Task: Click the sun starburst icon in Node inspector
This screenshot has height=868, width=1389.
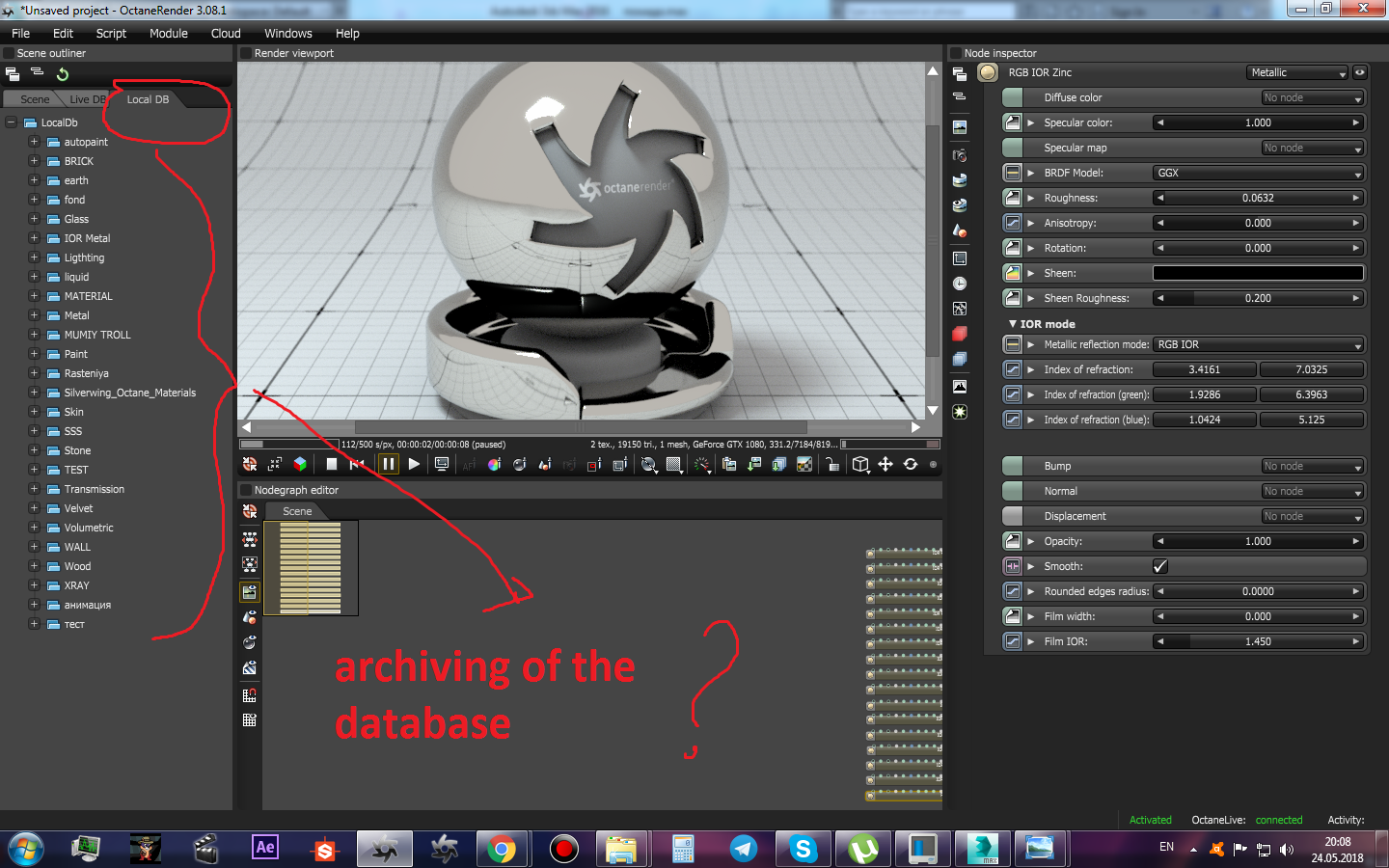Action: (960, 412)
